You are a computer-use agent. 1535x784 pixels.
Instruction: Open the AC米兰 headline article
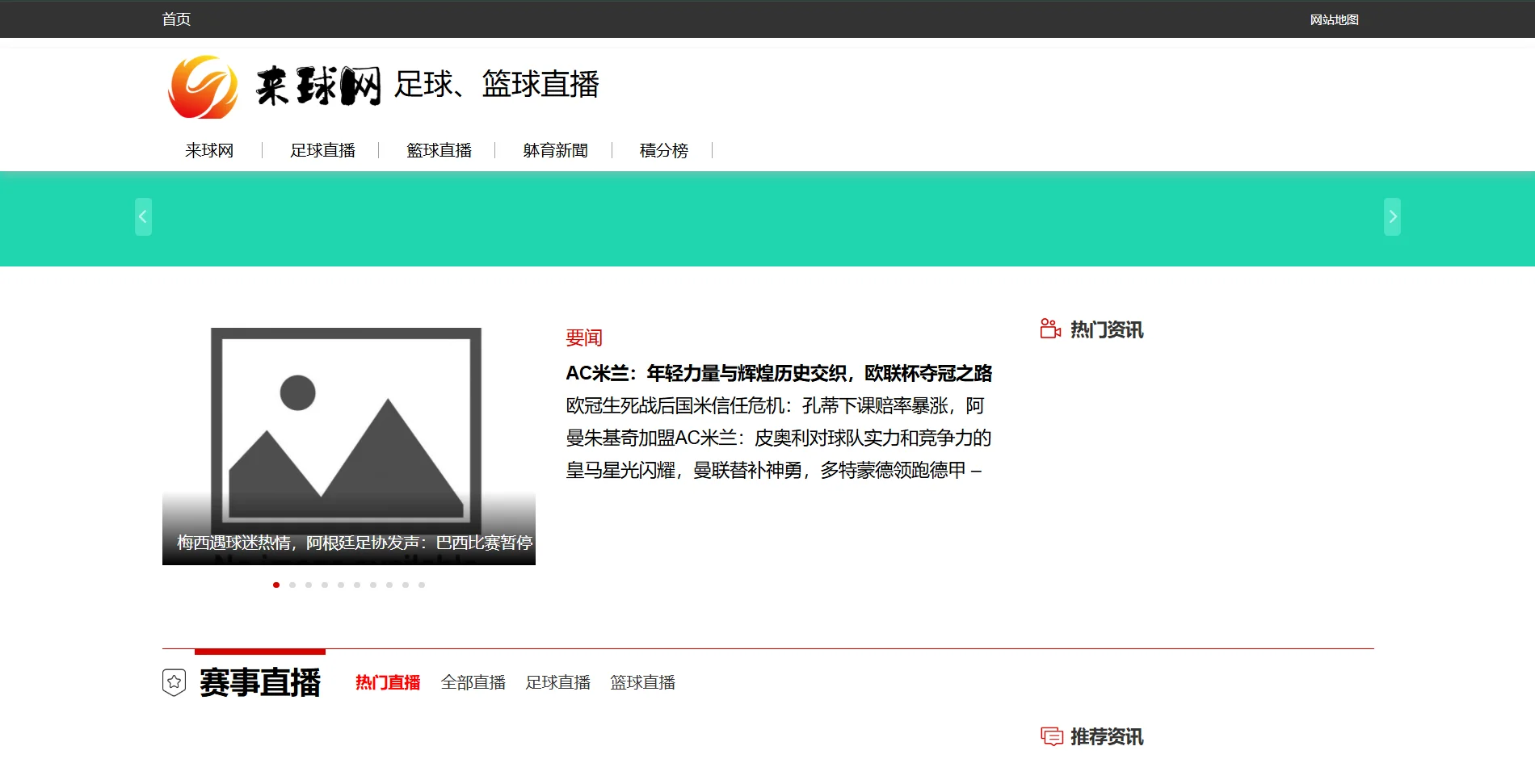pyautogui.click(x=778, y=373)
